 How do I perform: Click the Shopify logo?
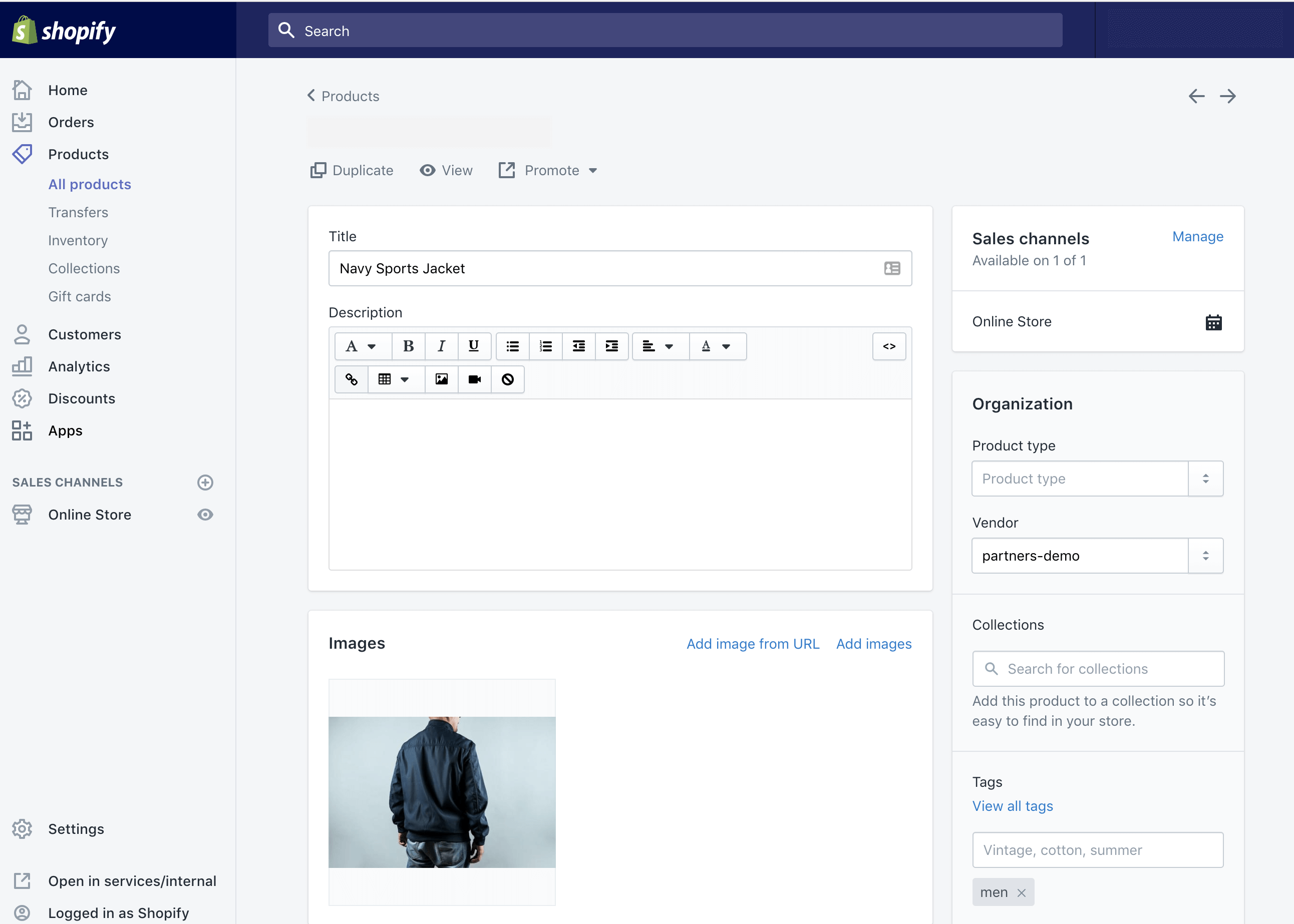coord(64,30)
